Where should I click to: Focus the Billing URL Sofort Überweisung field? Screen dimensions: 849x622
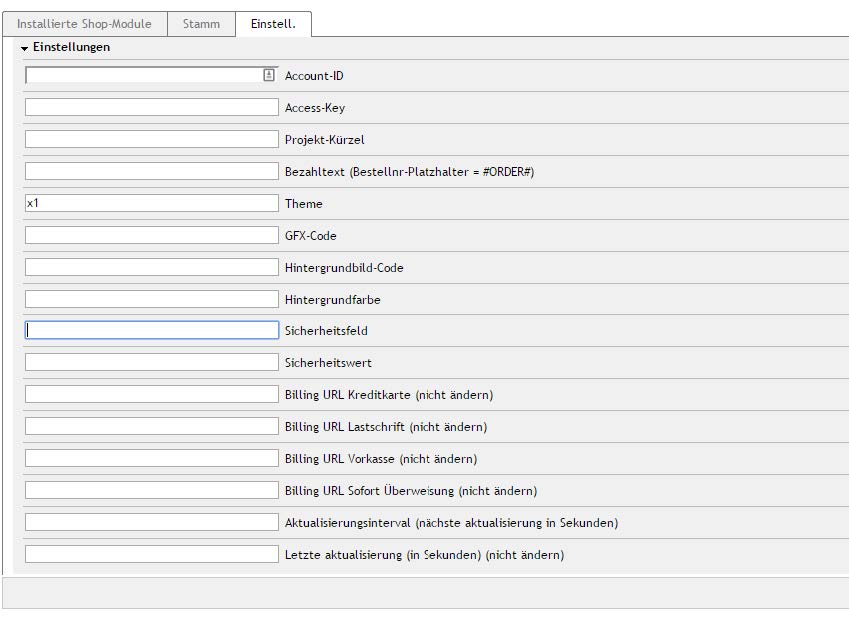point(150,490)
